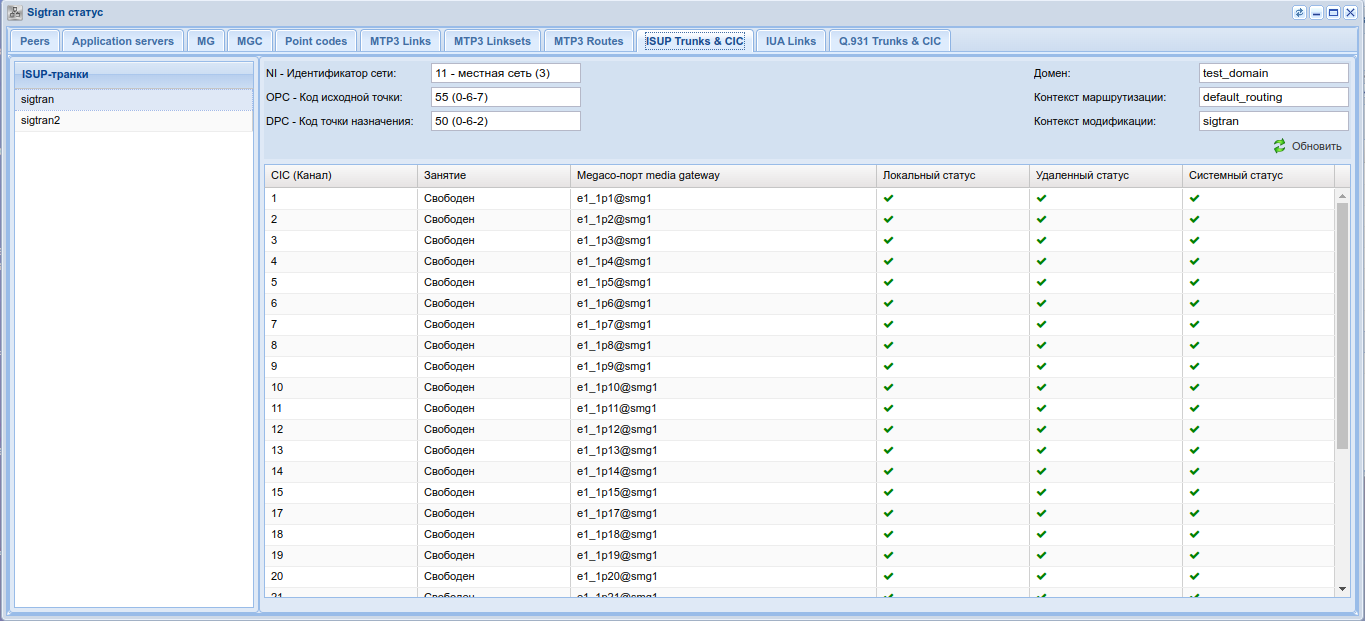The height and width of the screenshot is (621, 1365).
Task: Click the scroll down arrow of the CIC table
Action: 1342,589
